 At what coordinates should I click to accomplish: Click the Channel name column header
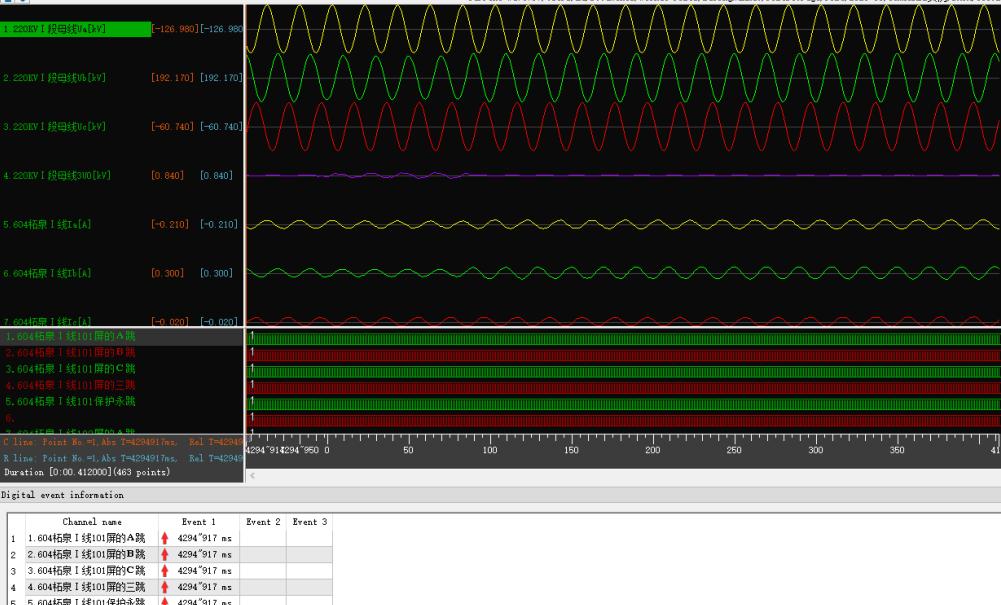click(92, 522)
